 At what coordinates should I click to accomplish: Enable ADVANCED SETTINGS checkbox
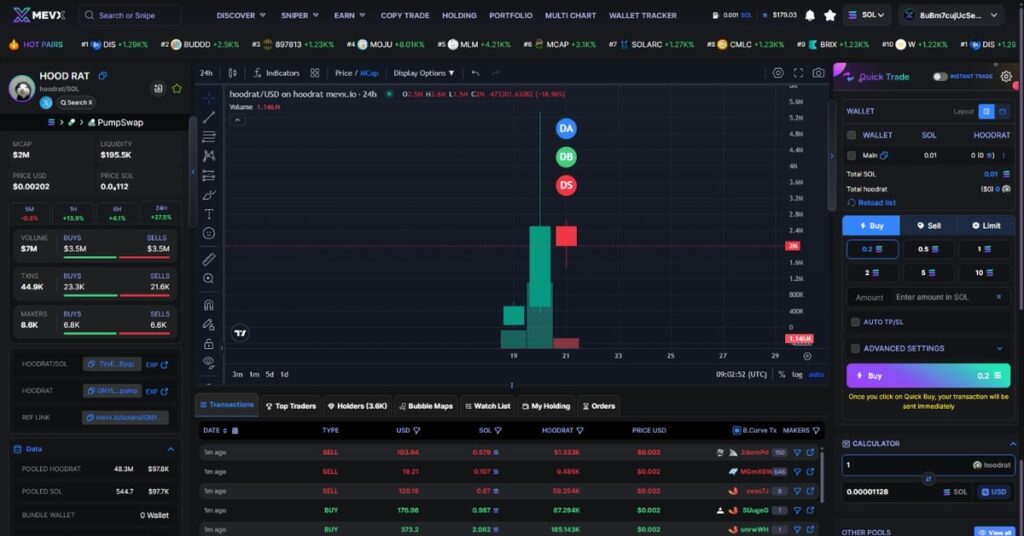pyautogui.click(x=855, y=349)
